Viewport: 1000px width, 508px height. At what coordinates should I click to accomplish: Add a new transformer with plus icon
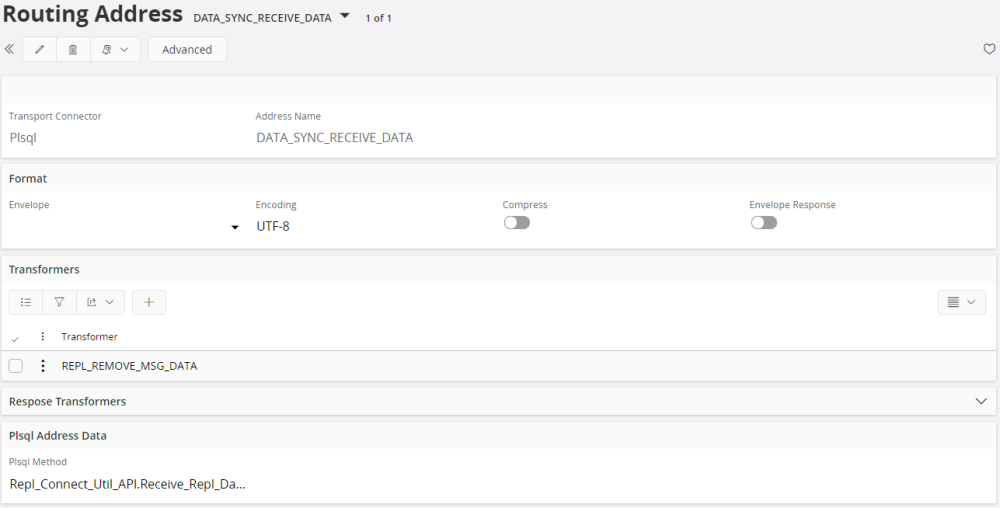(x=149, y=302)
